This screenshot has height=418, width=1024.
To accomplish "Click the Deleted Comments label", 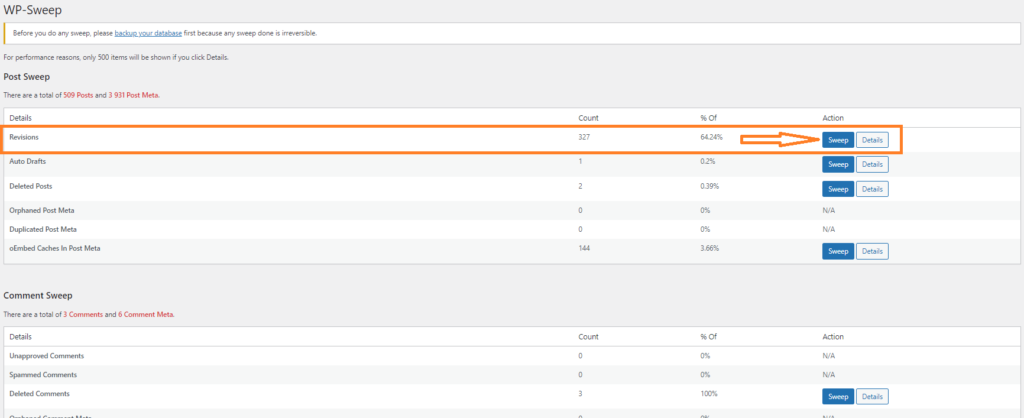I will (39, 394).
